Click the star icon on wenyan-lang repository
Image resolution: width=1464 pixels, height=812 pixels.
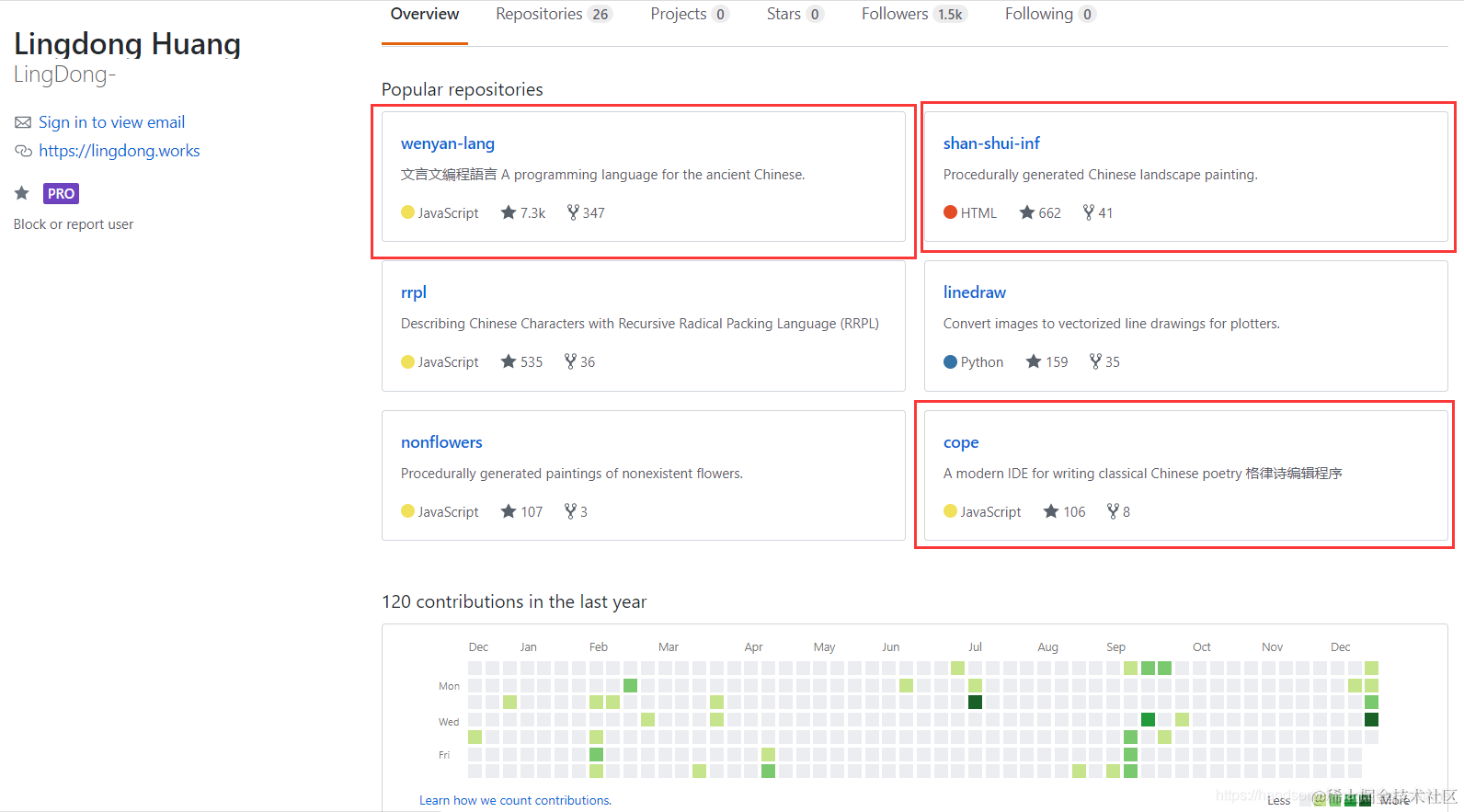pos(509,212)
